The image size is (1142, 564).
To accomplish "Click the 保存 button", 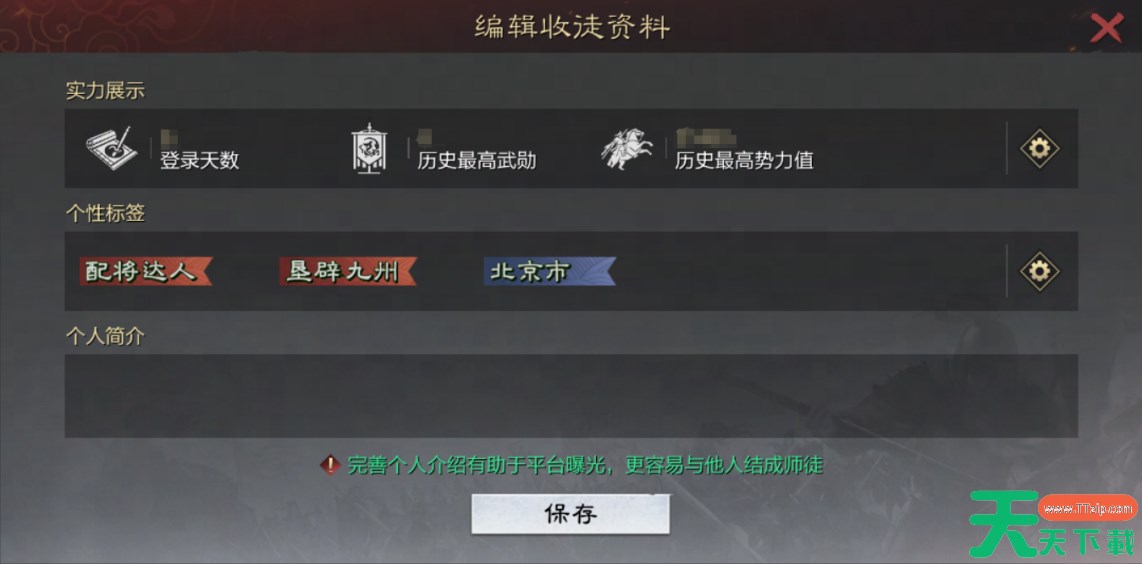I will (570, 514).
